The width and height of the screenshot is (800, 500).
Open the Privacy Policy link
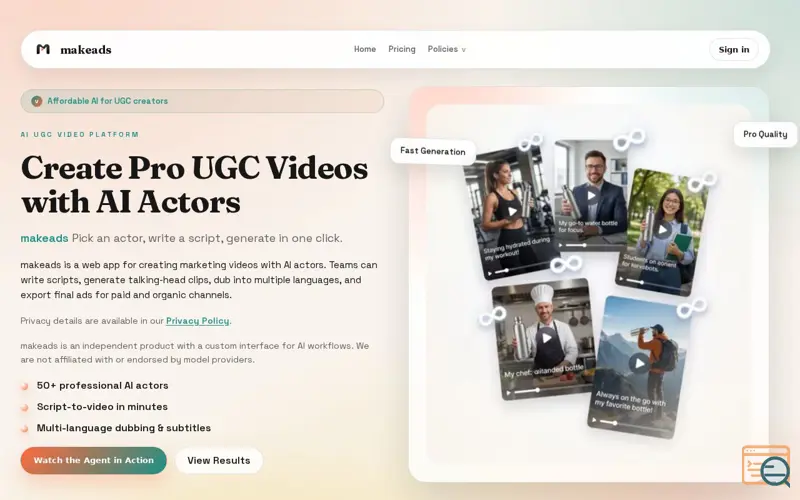pos(197,321)
